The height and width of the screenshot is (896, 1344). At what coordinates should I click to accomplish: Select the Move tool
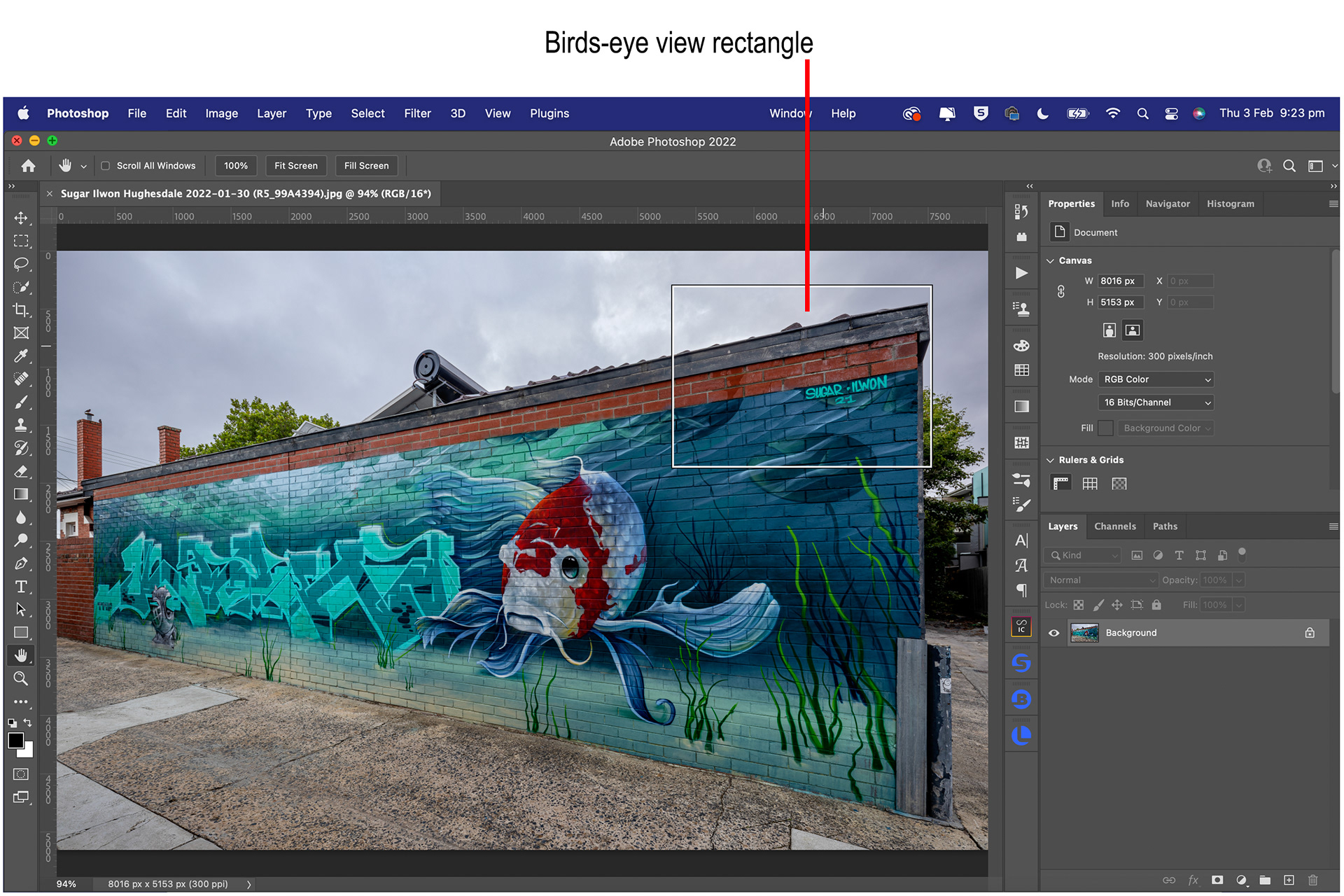tap(21, 218)
